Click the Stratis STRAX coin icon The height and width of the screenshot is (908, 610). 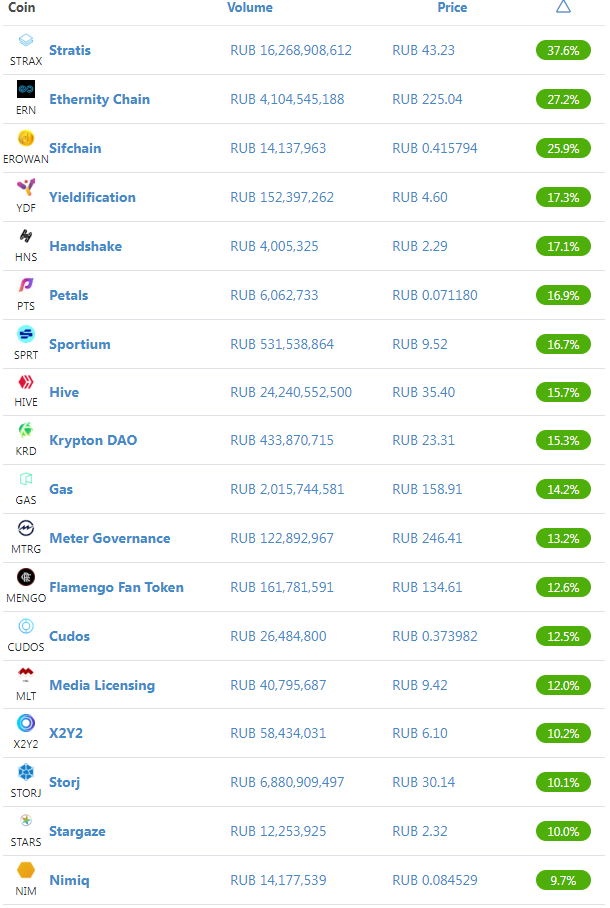pos(26,40)
